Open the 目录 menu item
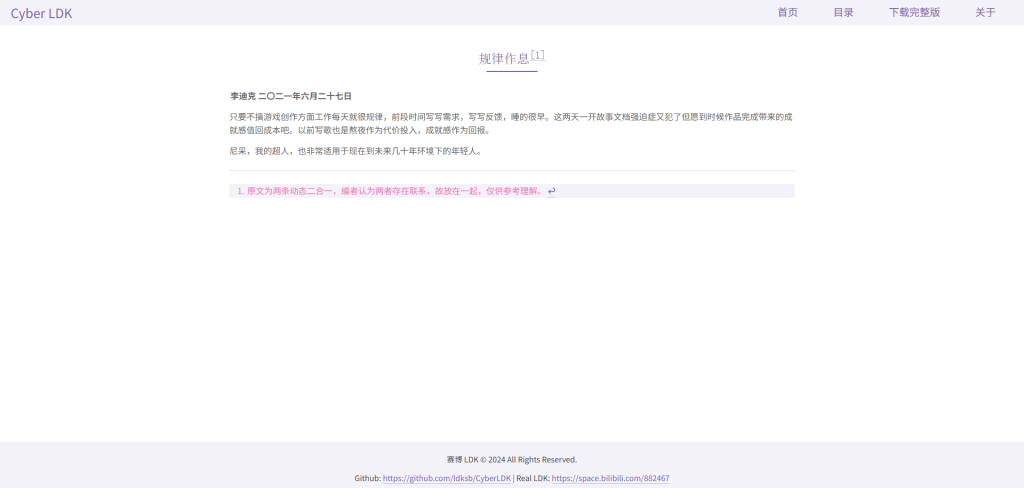 click(843, 13)
